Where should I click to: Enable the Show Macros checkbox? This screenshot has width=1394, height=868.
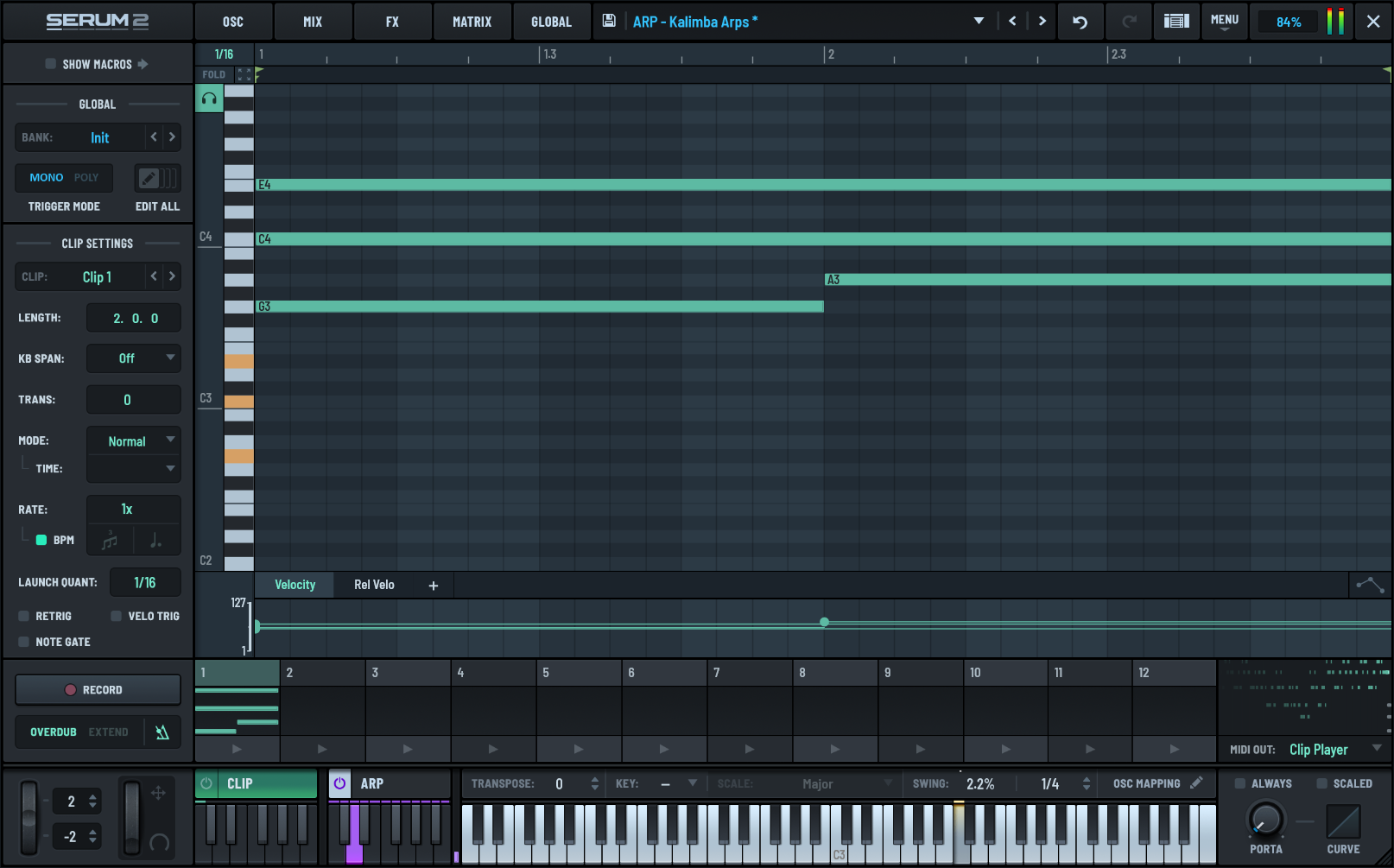pyautogui.click(x=50, y=64)
